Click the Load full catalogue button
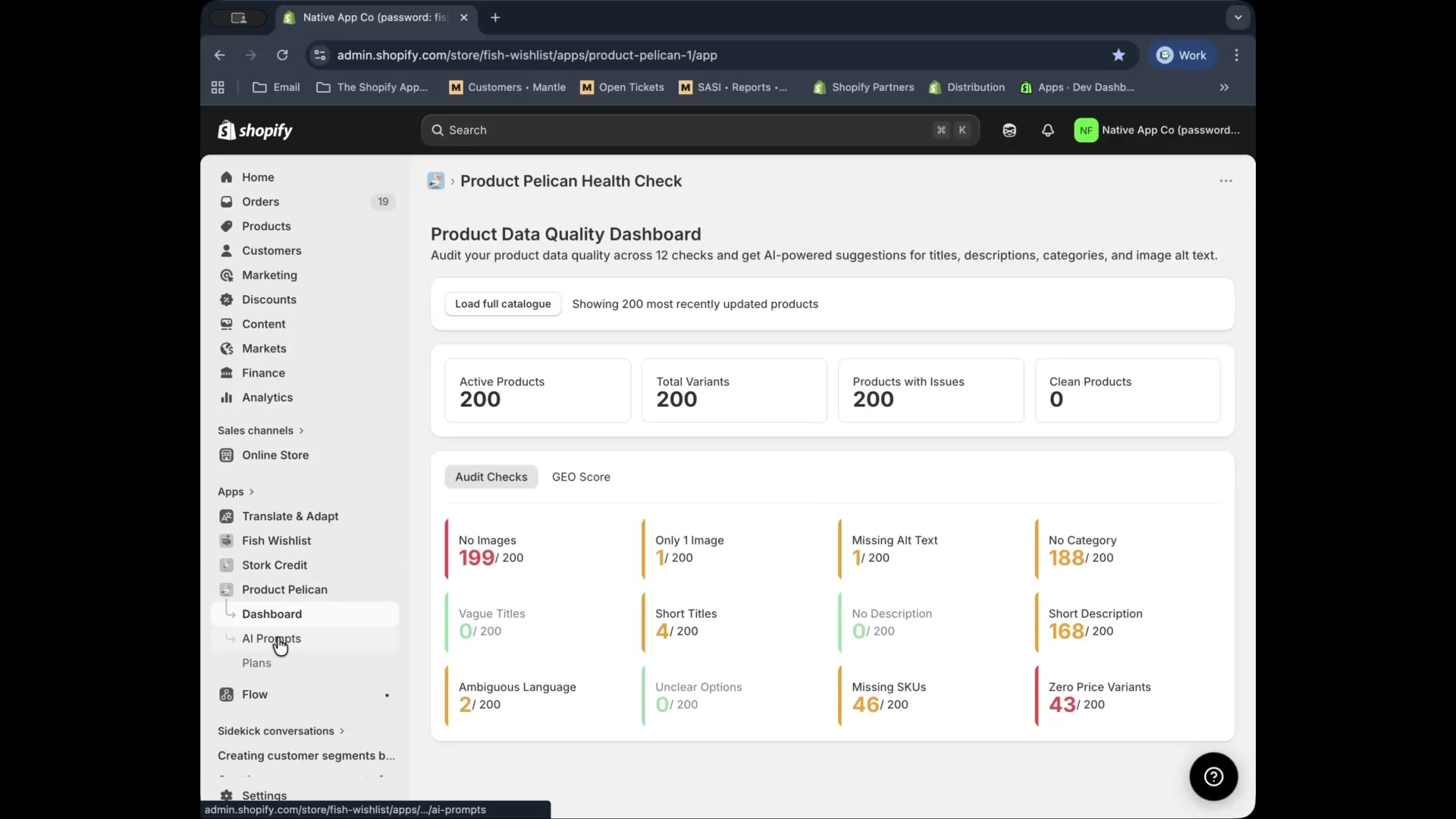Screen dimensions: 1456x819 tap(503, 304)
